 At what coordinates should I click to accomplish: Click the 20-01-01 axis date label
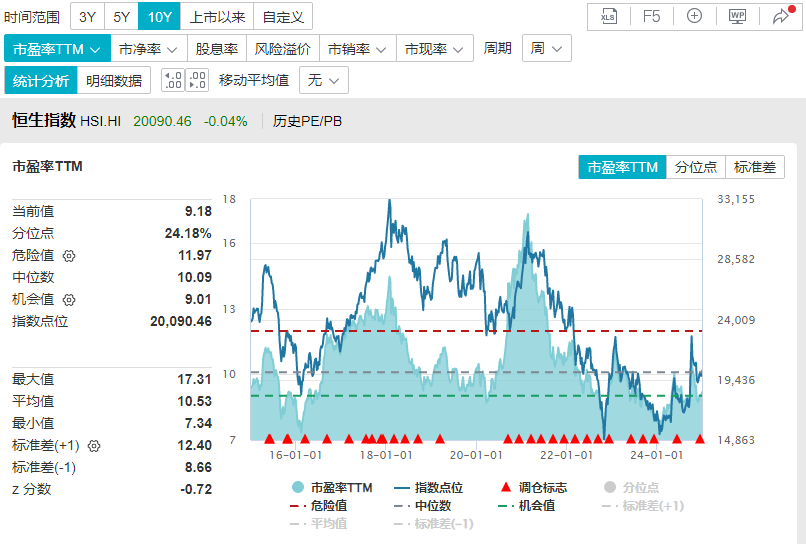[x=476, y=456]
